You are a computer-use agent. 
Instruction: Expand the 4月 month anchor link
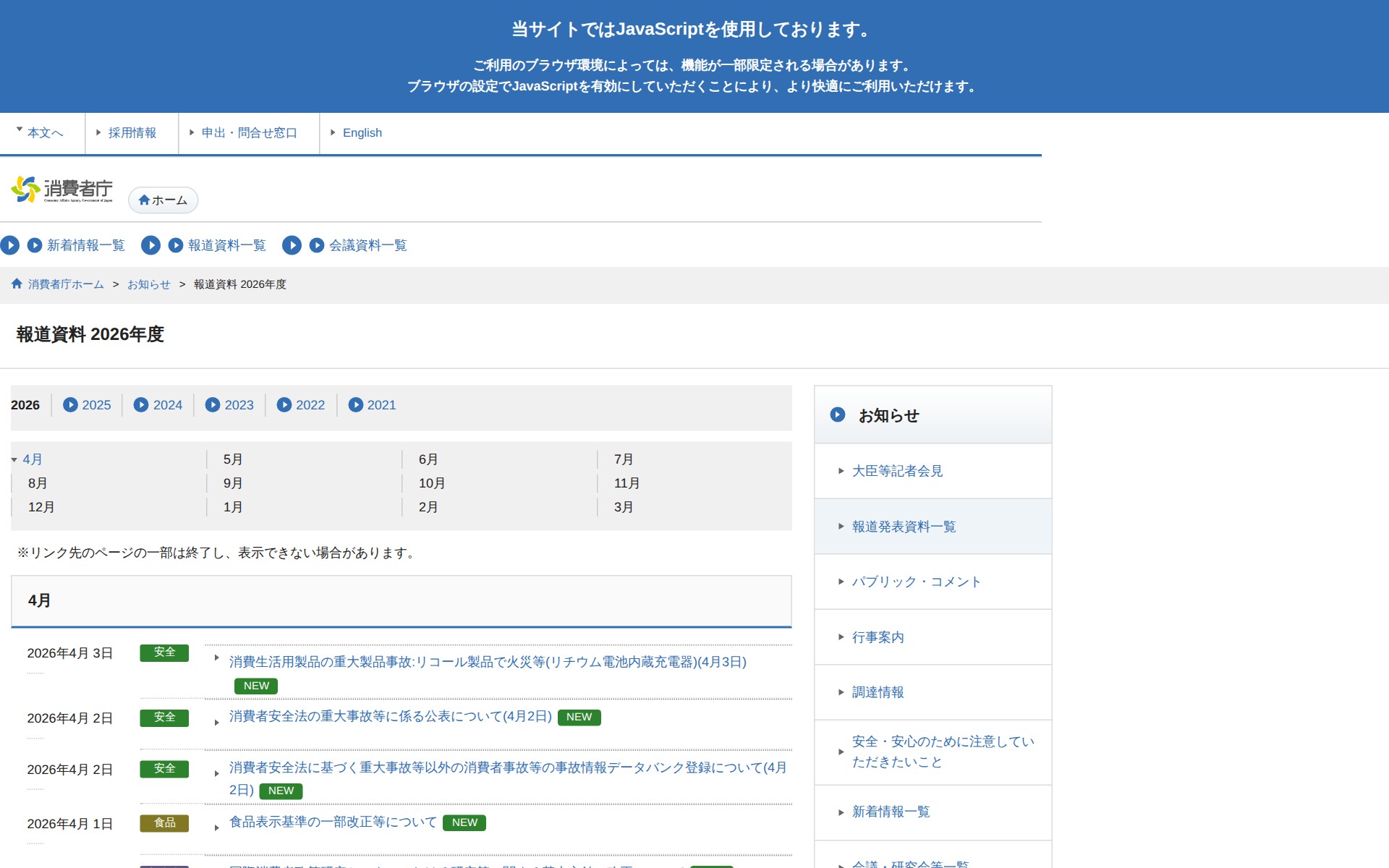[32, 459]
